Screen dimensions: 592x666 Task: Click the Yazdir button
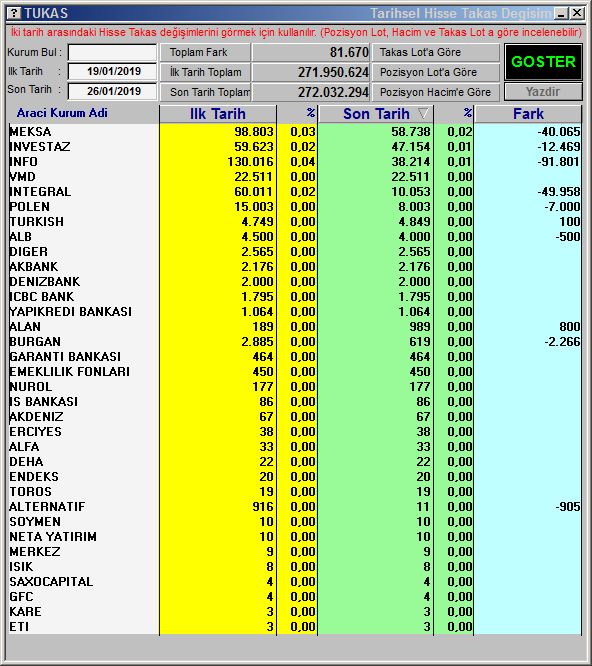[543, 92]
